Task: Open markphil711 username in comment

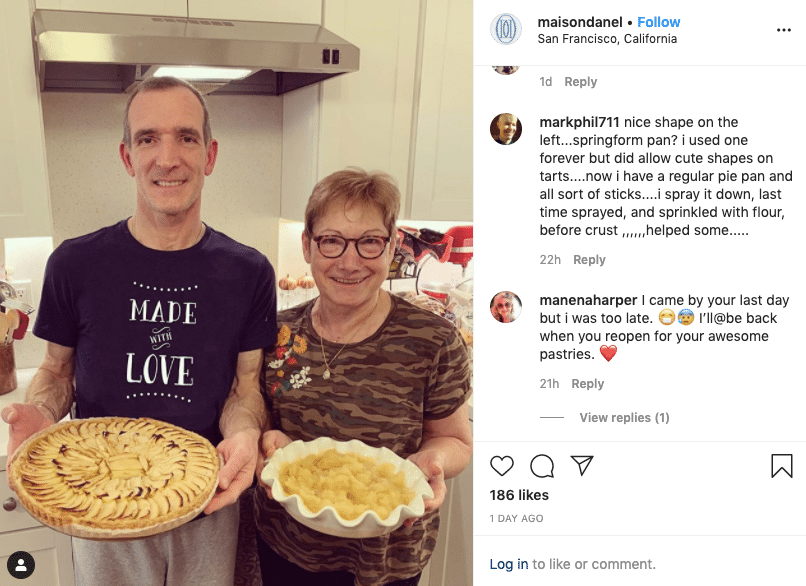Action: (x=579, y=122)
